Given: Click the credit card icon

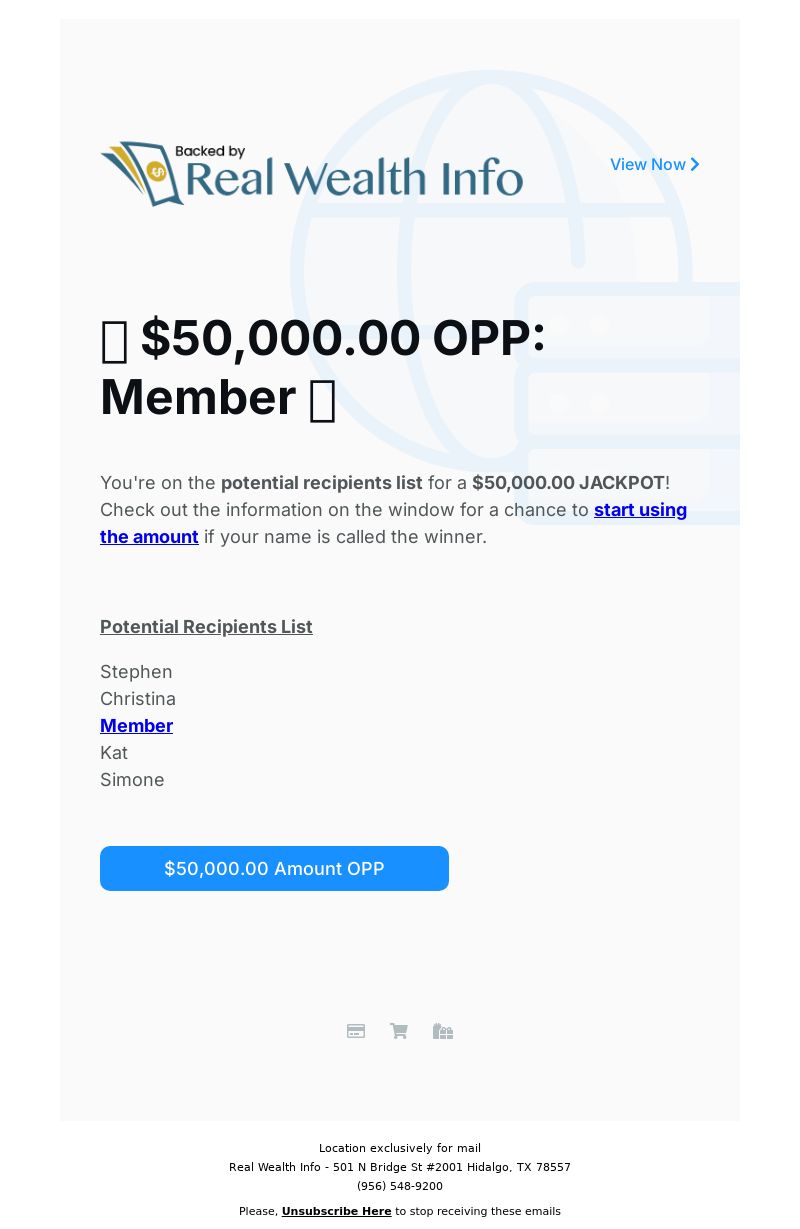Looking at the screenshot, I should tap(356, 1031).
